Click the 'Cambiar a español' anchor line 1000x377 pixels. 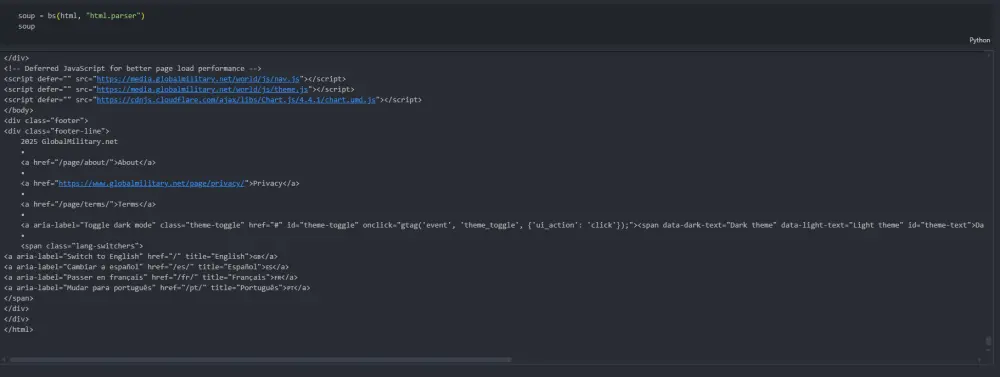146,267
